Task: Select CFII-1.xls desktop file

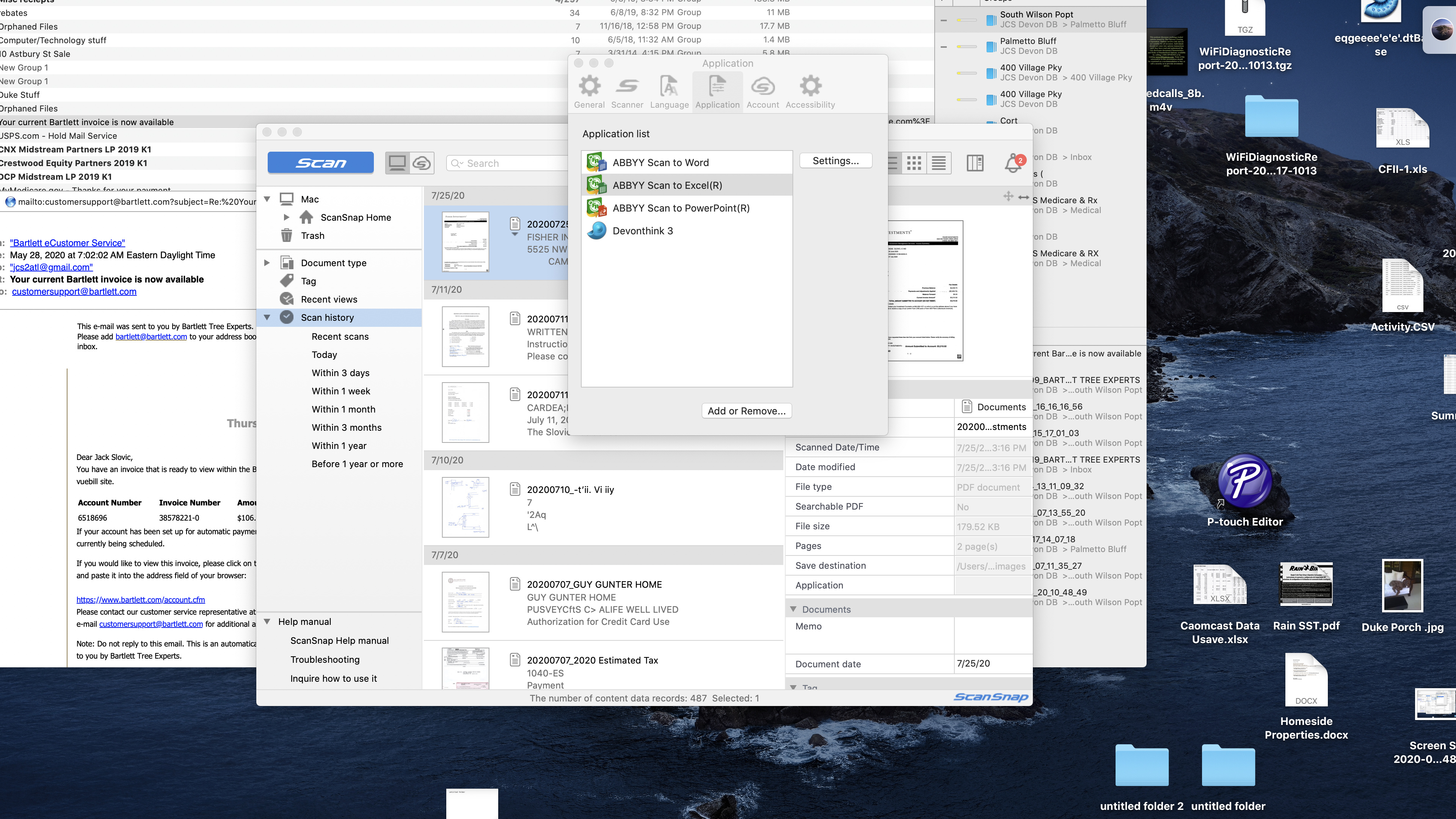Action: coord(1402,141)
